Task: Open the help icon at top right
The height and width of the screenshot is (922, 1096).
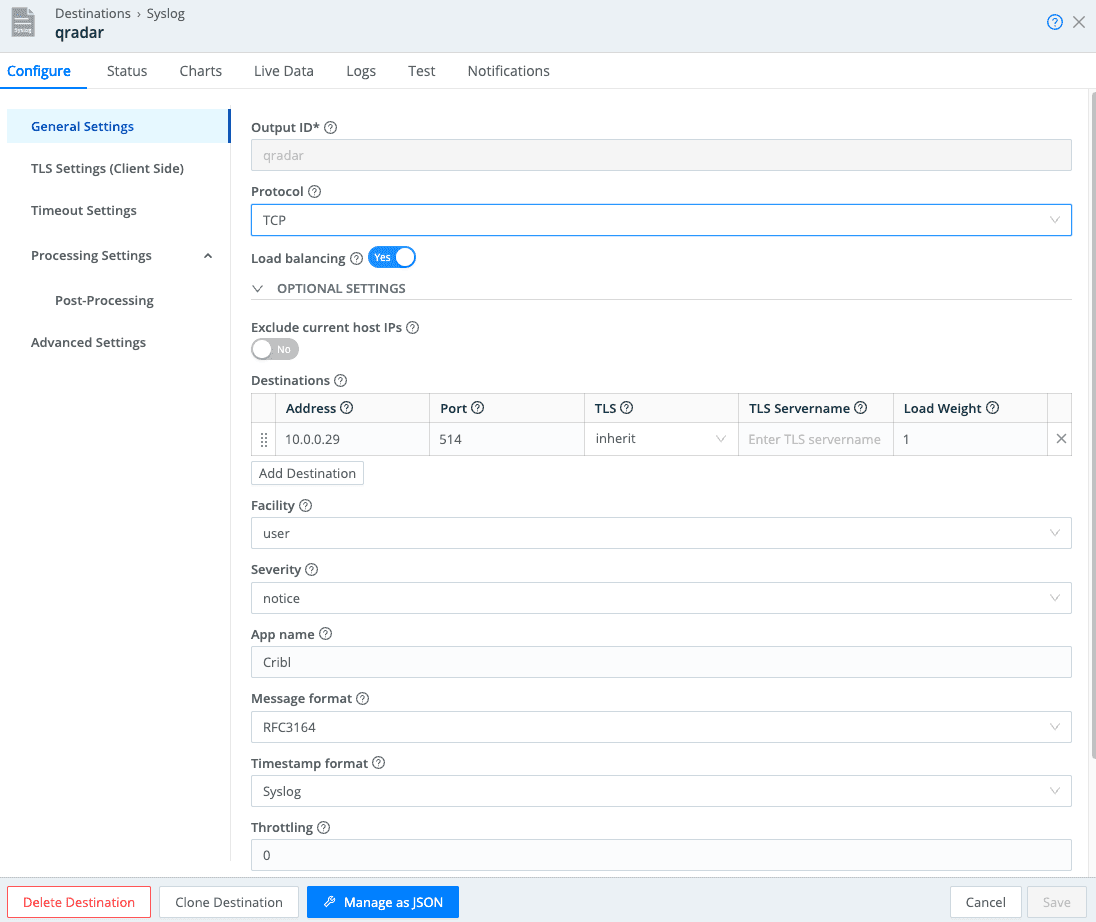Action: 1054,22
